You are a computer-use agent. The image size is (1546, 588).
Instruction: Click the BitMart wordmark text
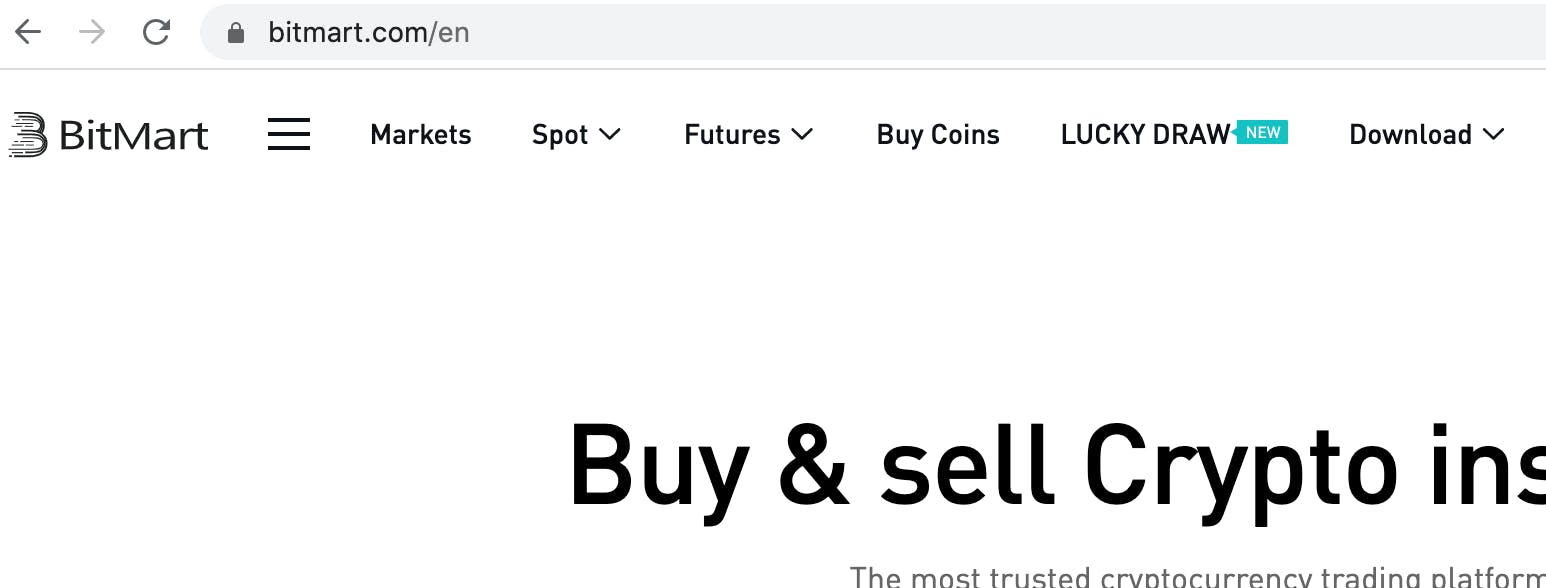[x=134, y=135]
